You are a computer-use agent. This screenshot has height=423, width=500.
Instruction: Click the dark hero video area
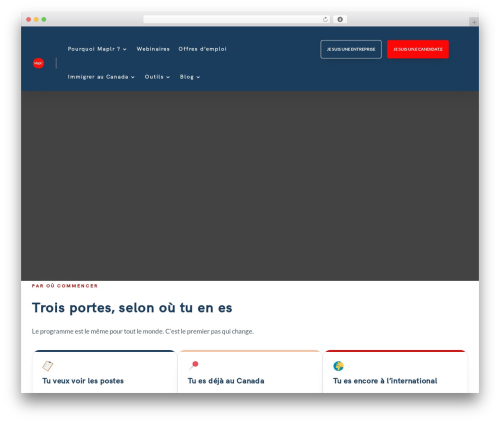pos(250,186)
